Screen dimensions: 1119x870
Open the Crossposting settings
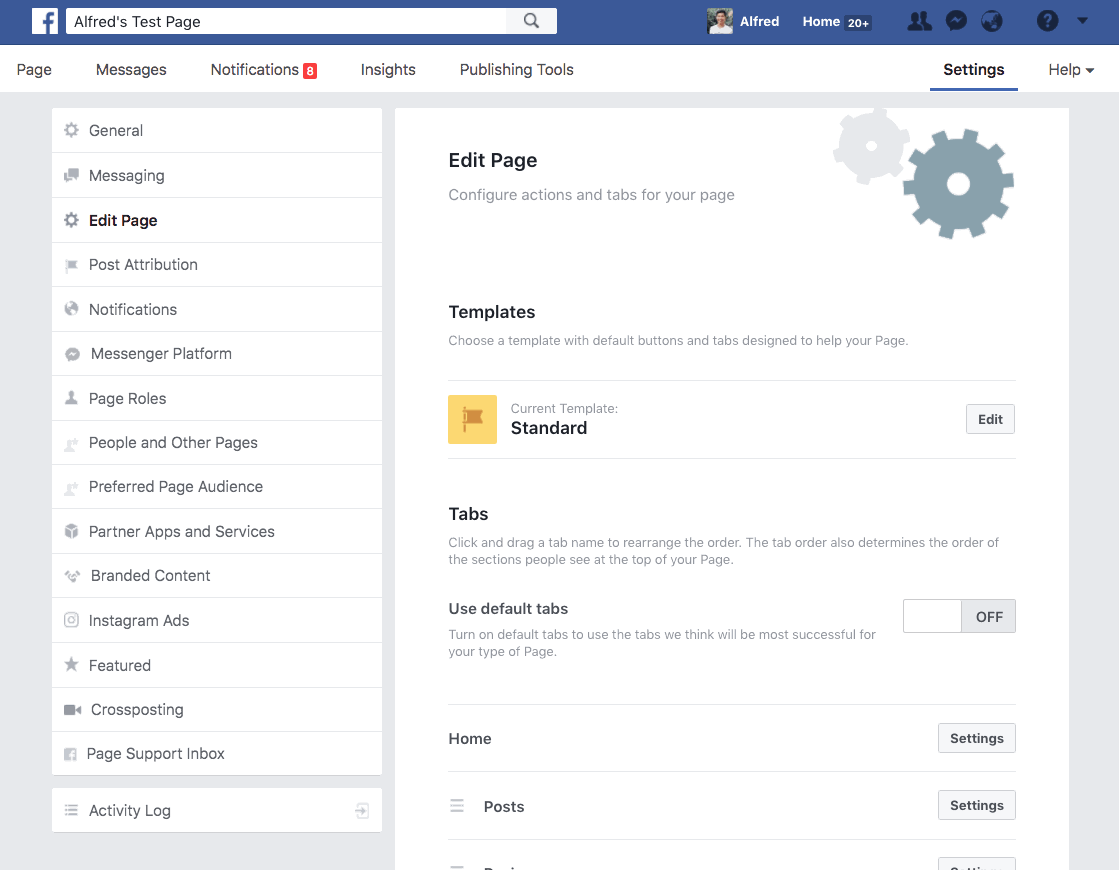point(217,709)
